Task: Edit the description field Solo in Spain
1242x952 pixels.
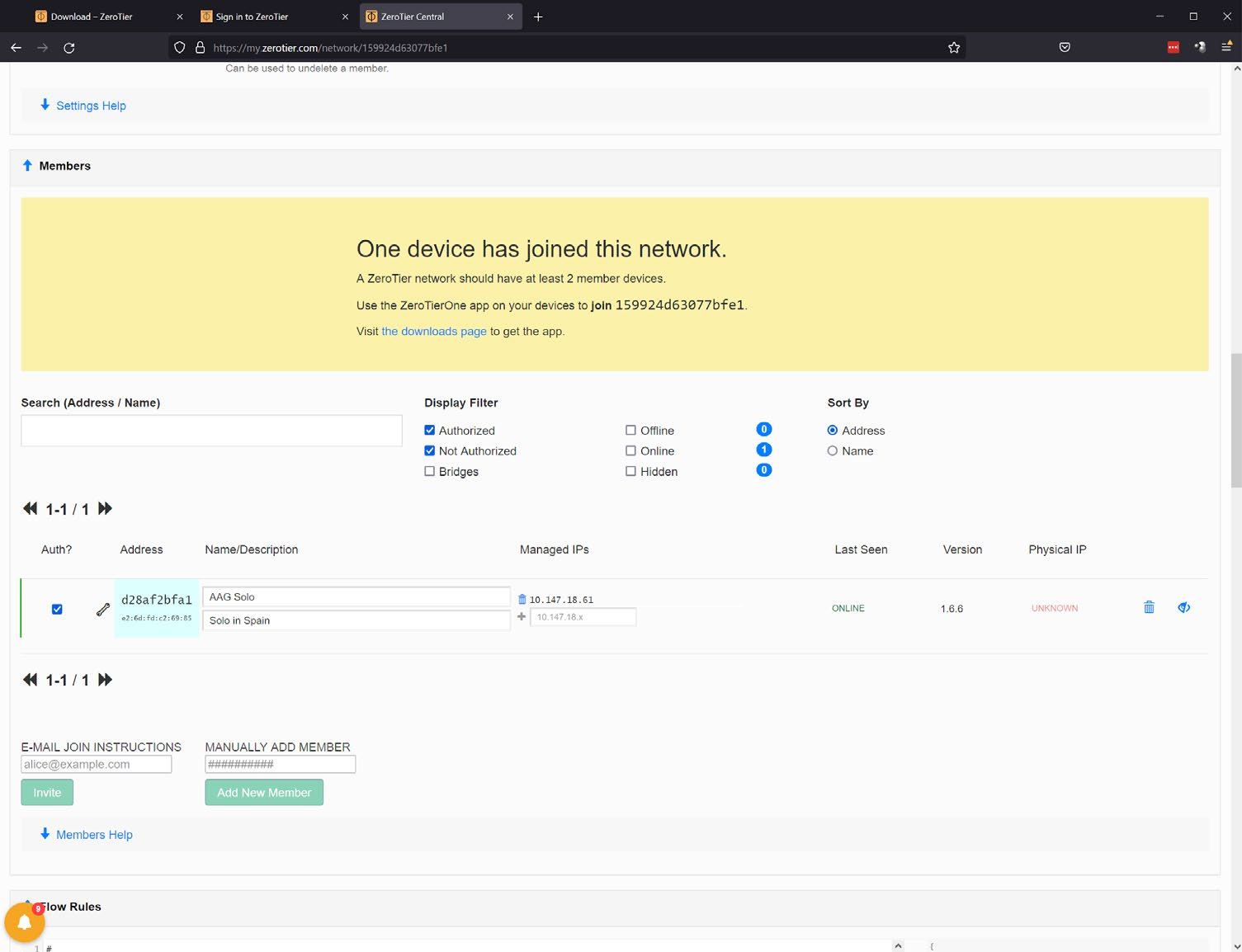Action: (x=357, y=620)
